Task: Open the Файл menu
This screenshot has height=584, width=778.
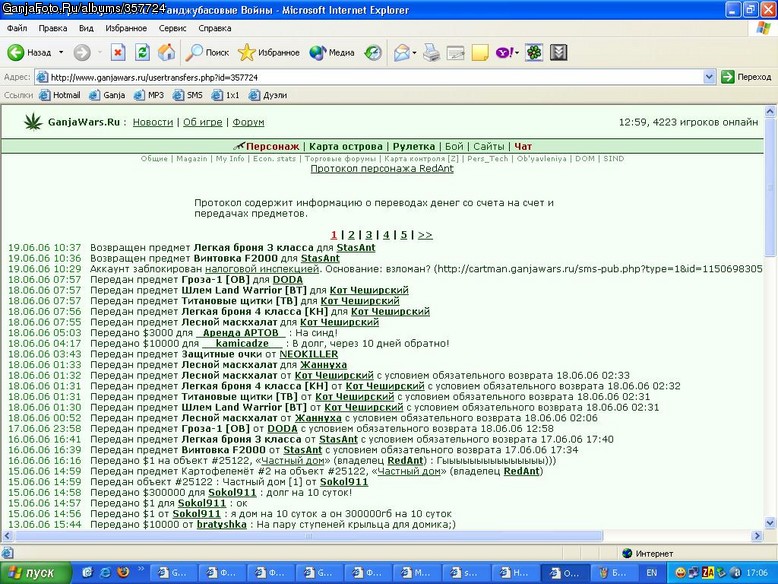Action: click(17, 28)
